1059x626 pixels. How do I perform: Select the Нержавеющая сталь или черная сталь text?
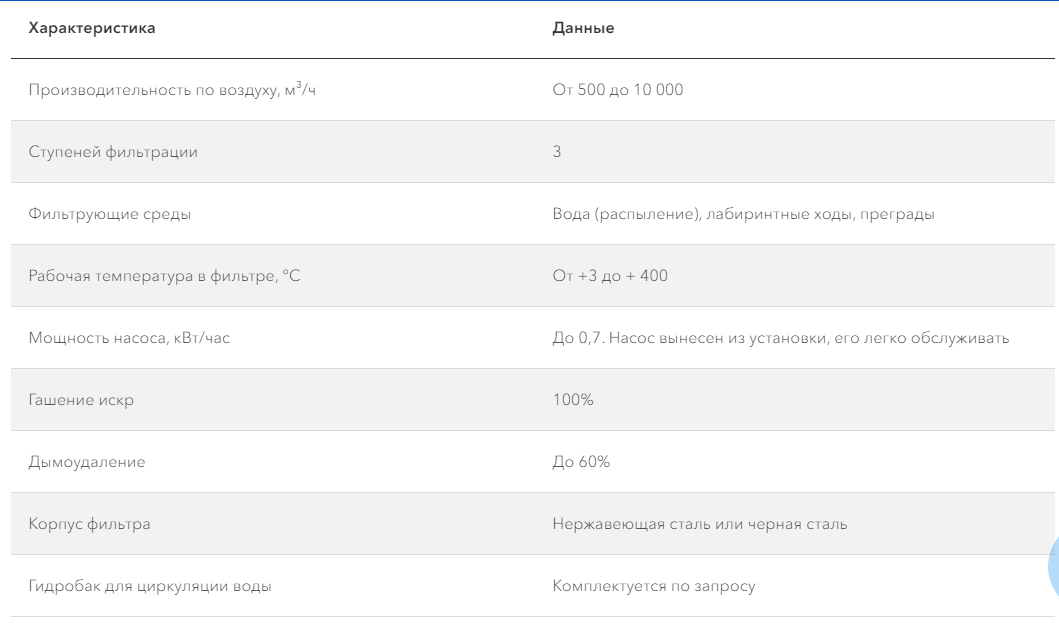click(x=700, y=524)
